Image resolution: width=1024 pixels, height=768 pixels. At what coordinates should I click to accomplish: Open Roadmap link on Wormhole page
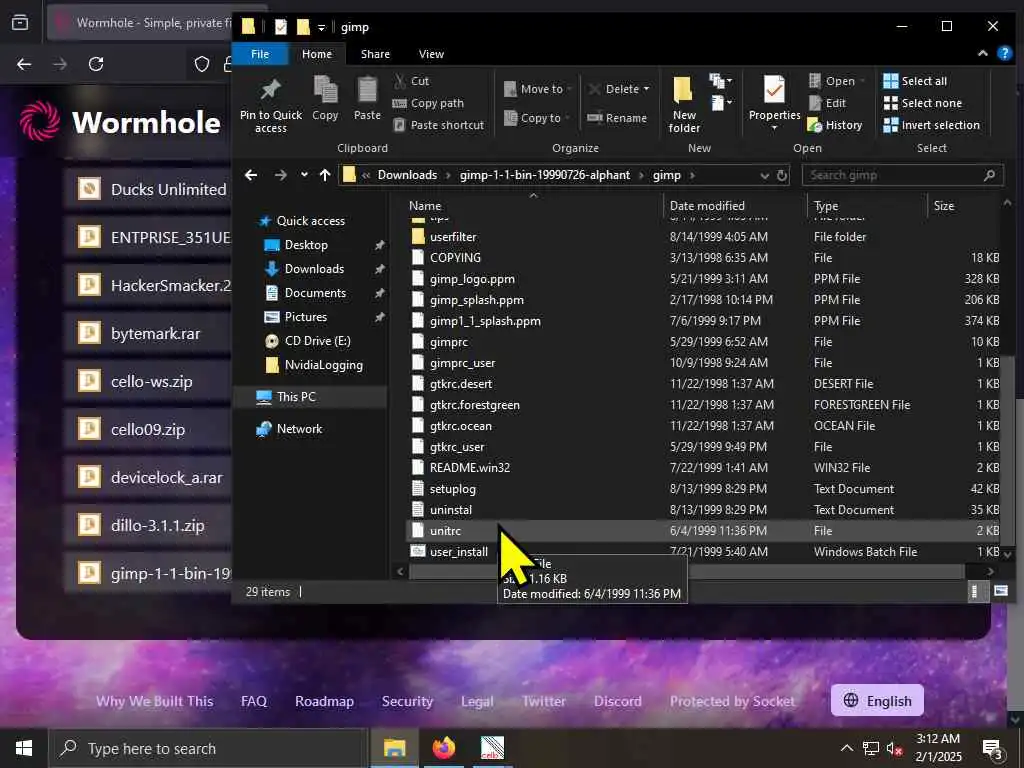tap(324, 701)
